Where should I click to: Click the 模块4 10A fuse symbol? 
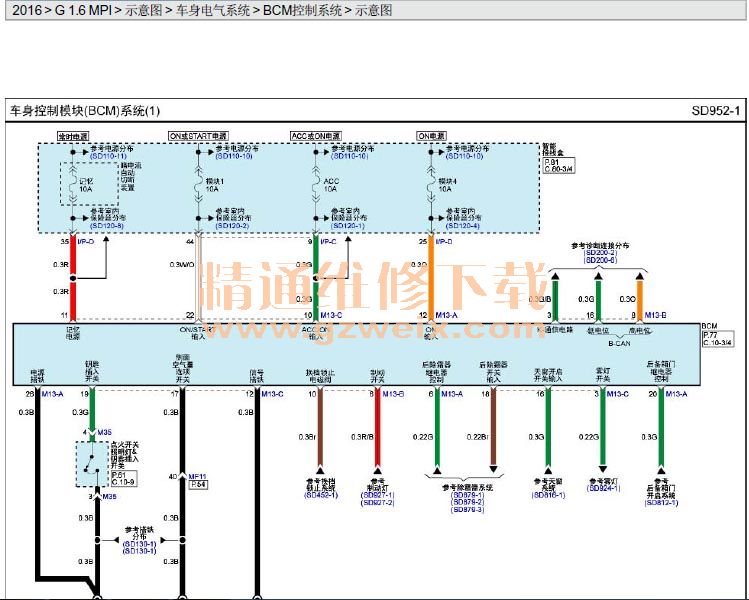(x=431, y=185)
